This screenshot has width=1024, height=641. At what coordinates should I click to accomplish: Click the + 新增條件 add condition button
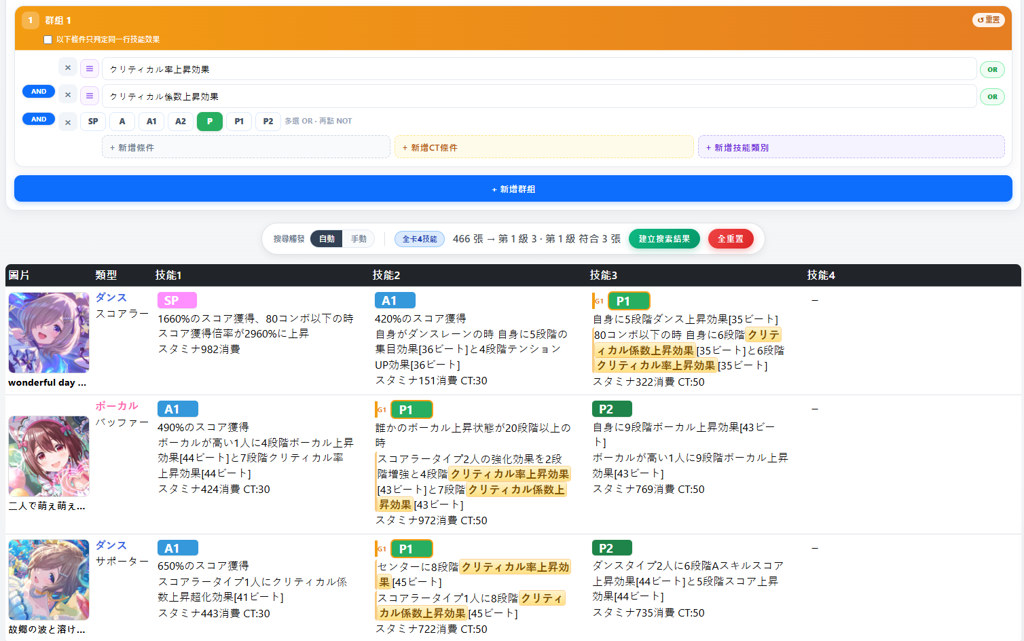pos(246,147)
